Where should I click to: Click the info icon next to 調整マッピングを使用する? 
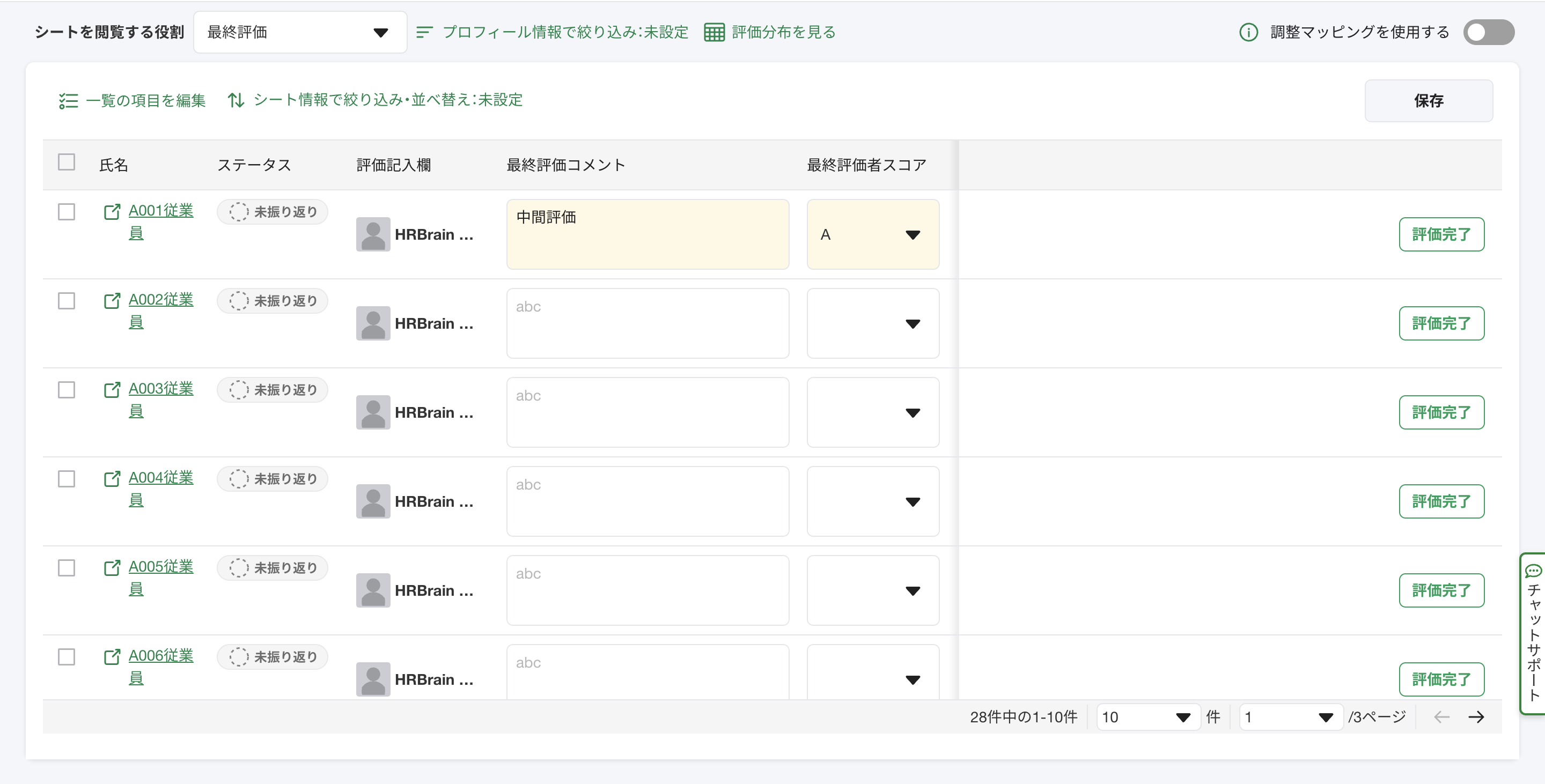pyautogui.click(x=1248, y=32)
